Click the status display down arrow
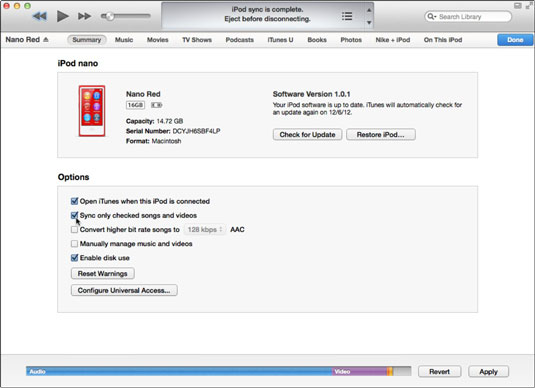 tap(369, 23)
